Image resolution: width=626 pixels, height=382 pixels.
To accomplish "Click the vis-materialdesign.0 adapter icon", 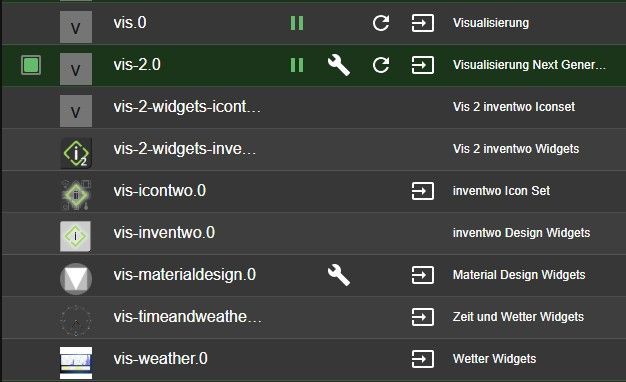I will (x=76, y=279).
